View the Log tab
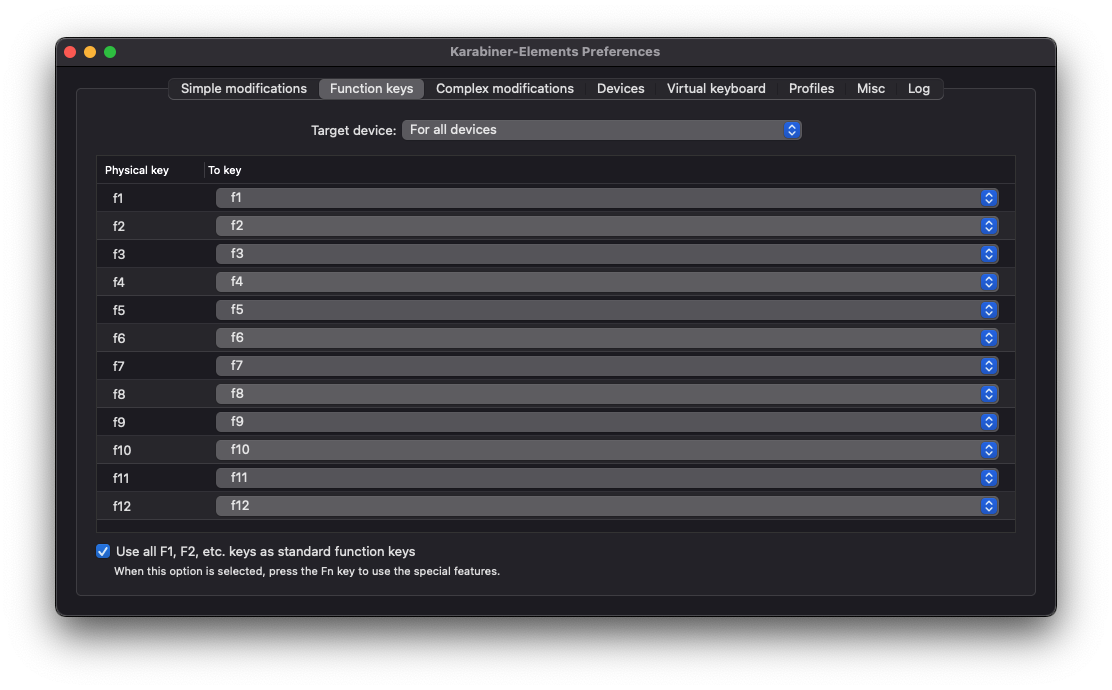1112x690 pixels. pos(918,89)
